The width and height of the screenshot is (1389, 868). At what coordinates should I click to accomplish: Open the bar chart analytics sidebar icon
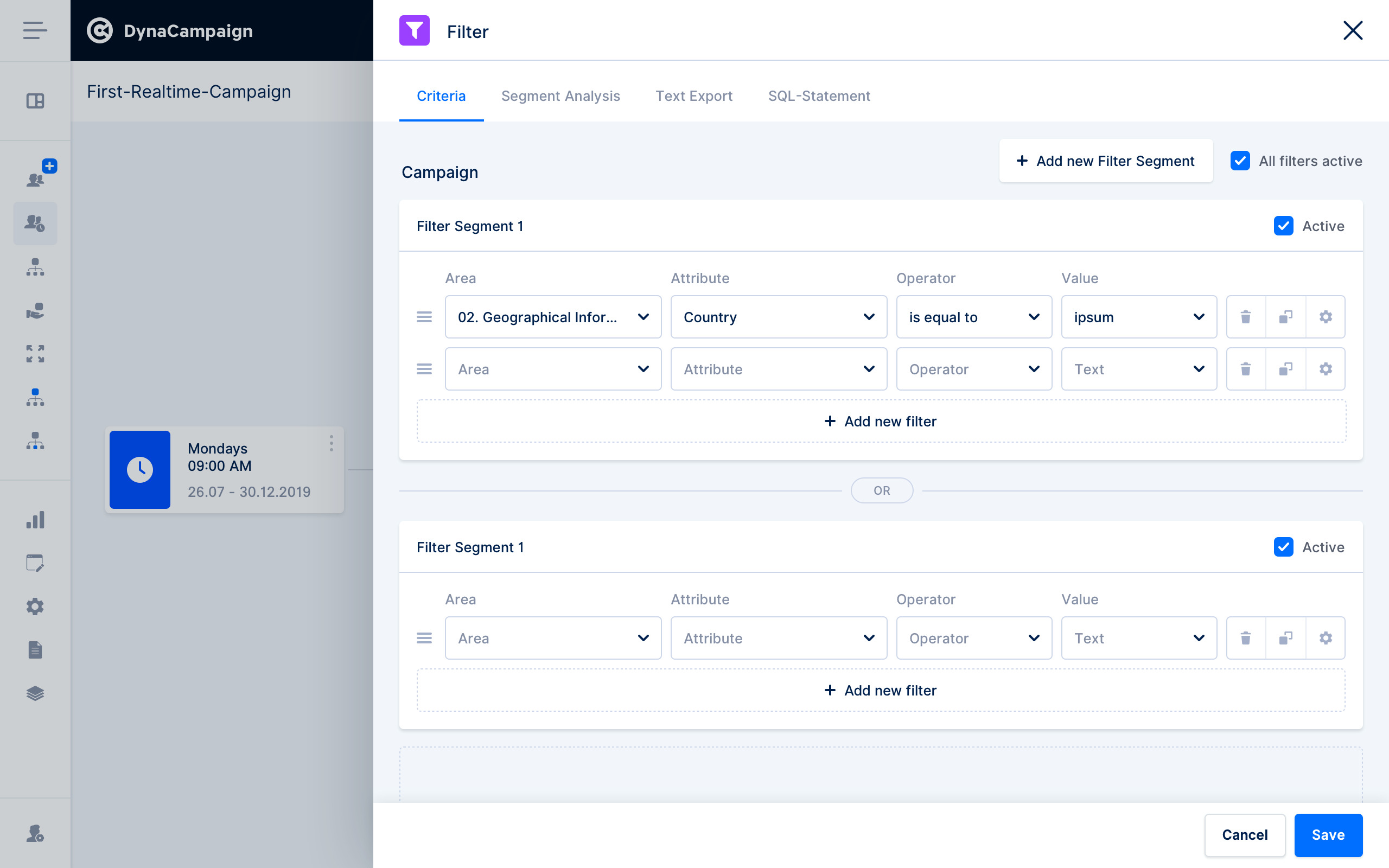tap(35, 520)
